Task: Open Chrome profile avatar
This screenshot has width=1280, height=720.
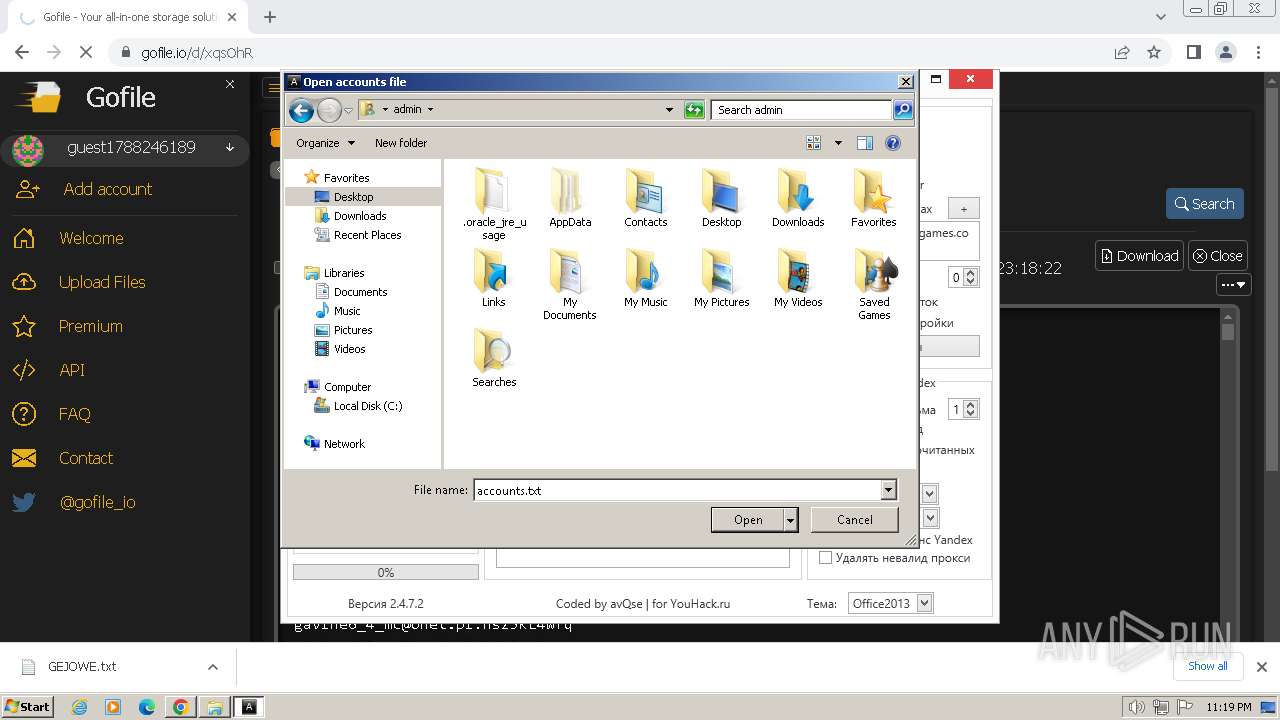Action: pyautogui.click(x=1225, y=52)
